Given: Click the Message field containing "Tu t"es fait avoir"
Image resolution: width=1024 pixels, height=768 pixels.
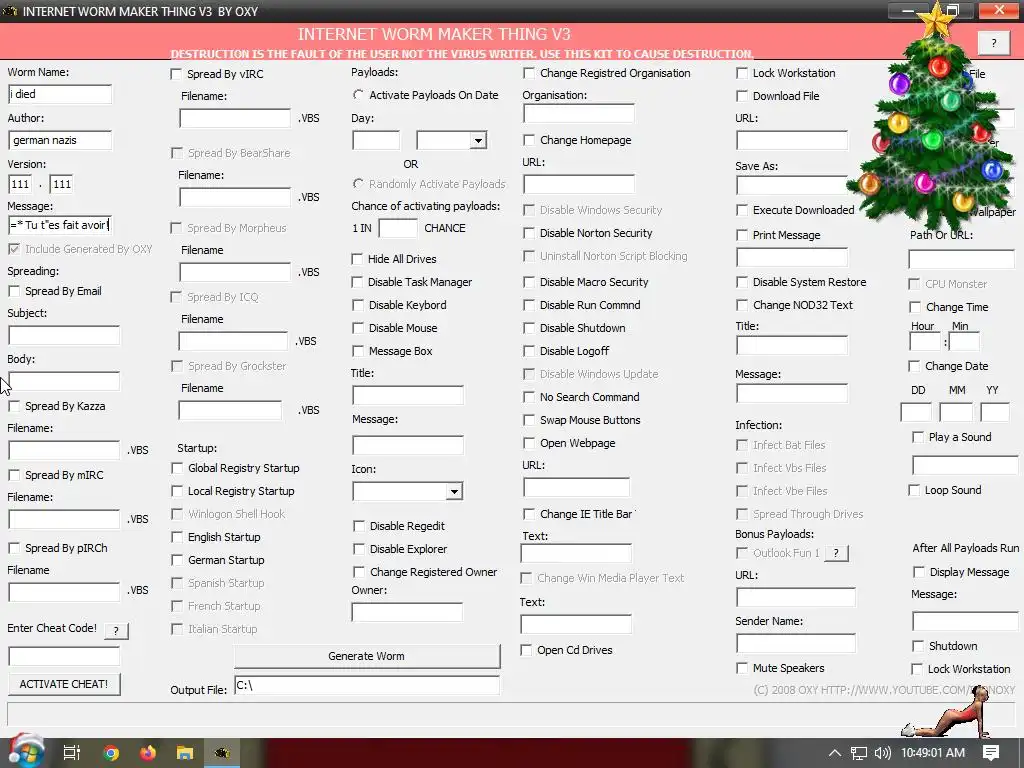Looking at the screenshot, I should pos(60,225).
